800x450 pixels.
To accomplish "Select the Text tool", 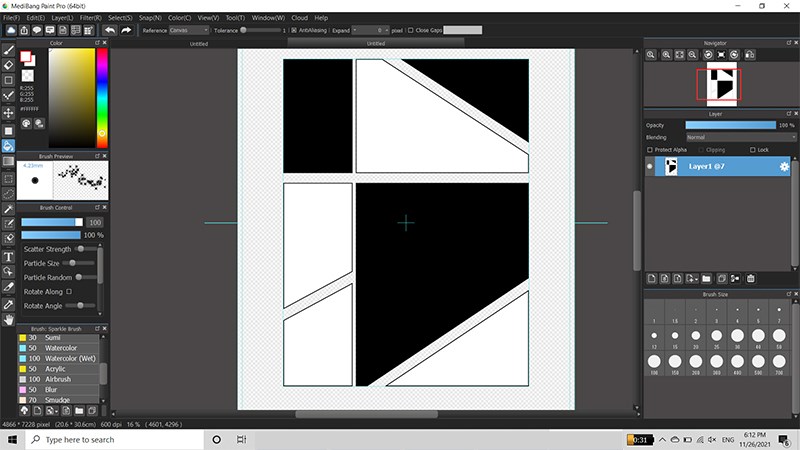I will (8, 257).
